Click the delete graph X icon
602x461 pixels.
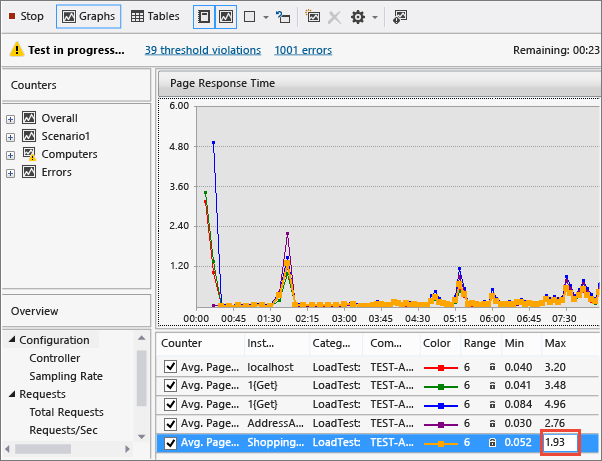(x=335, y=17)
